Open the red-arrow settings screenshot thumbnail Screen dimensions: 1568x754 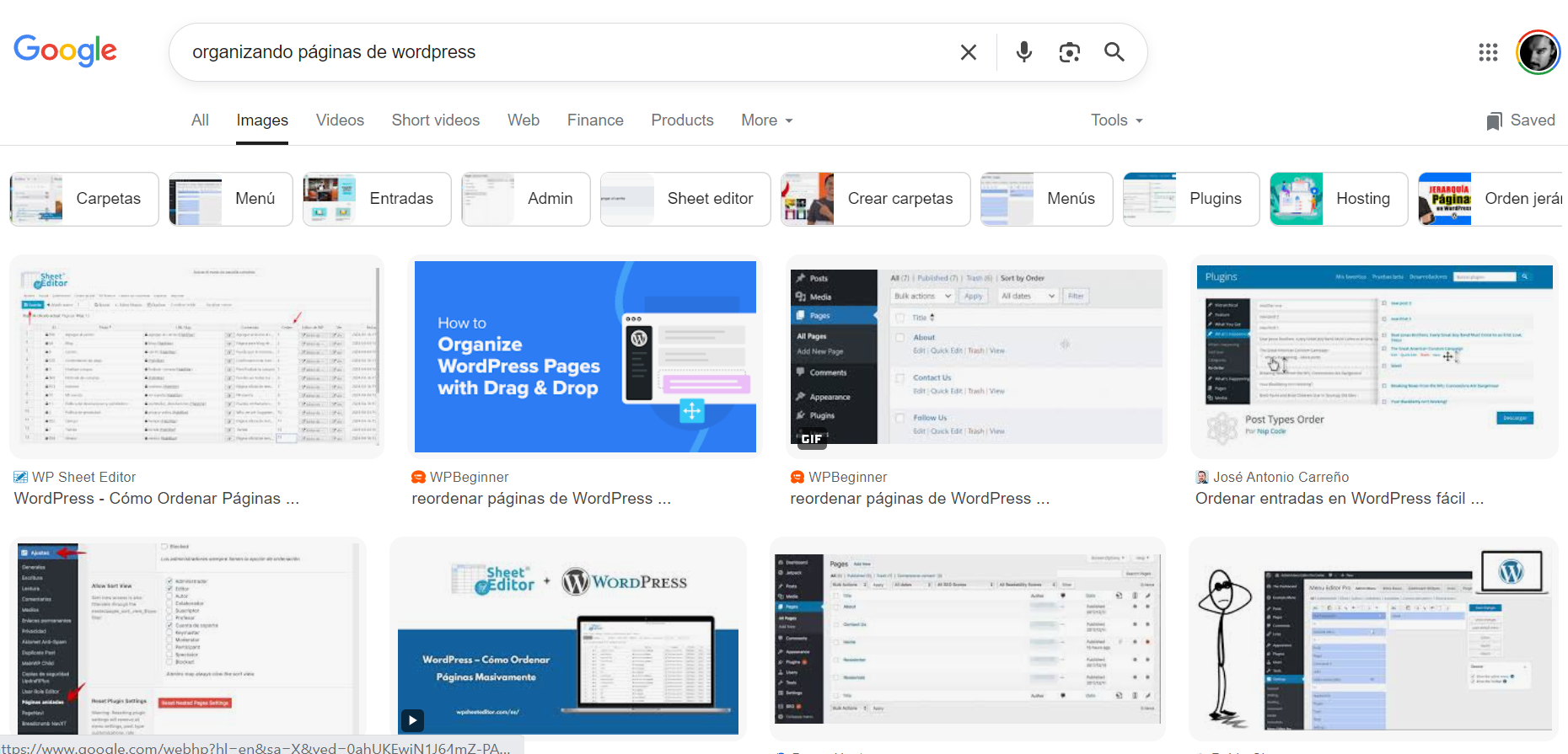point(188,639)
